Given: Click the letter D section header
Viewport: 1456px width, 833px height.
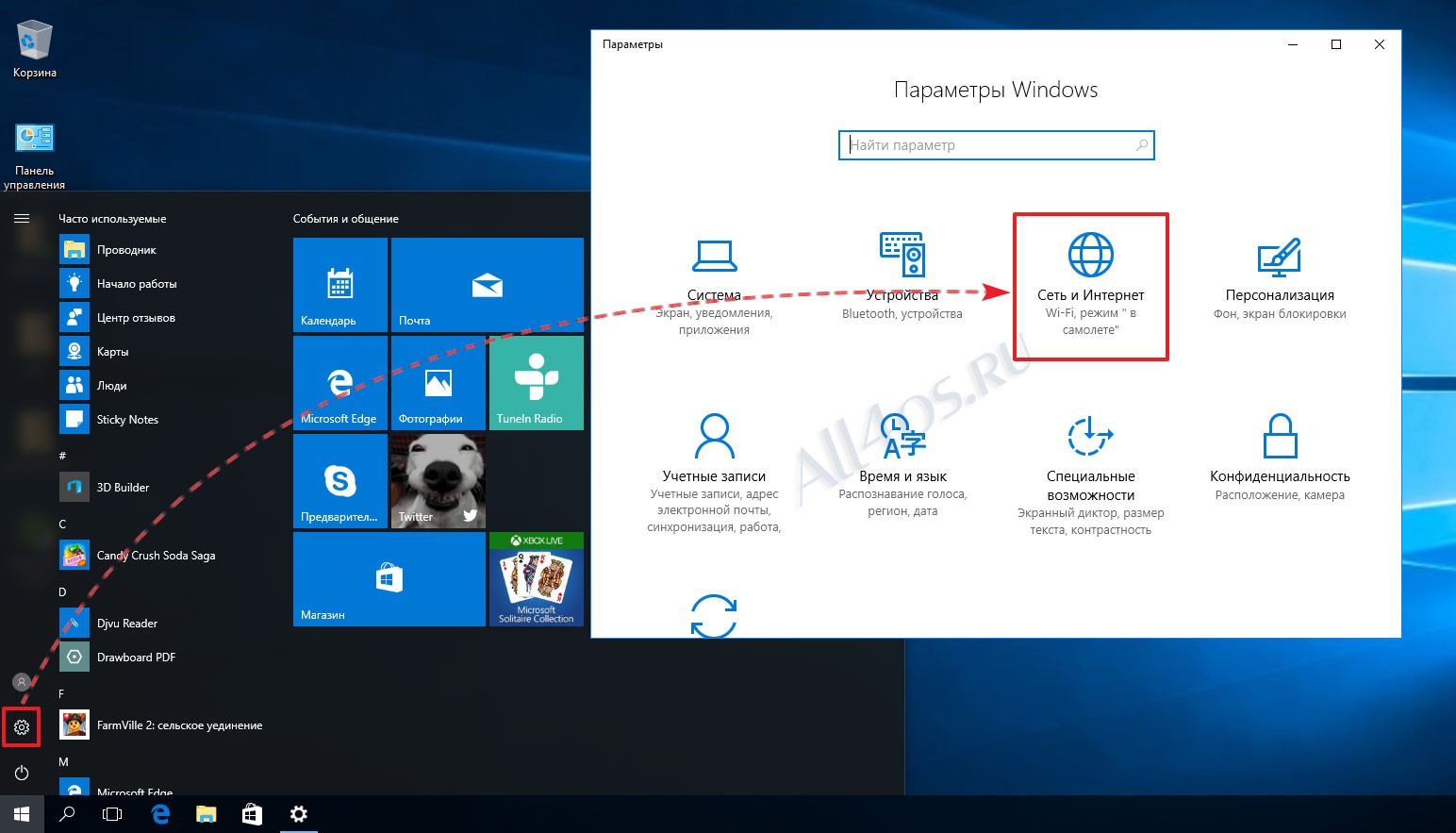Looking at the screenshot, I should (63, 591).
